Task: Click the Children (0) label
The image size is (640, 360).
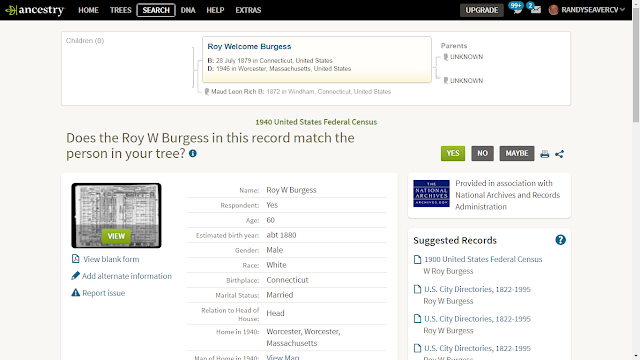Action: (85, 41)
